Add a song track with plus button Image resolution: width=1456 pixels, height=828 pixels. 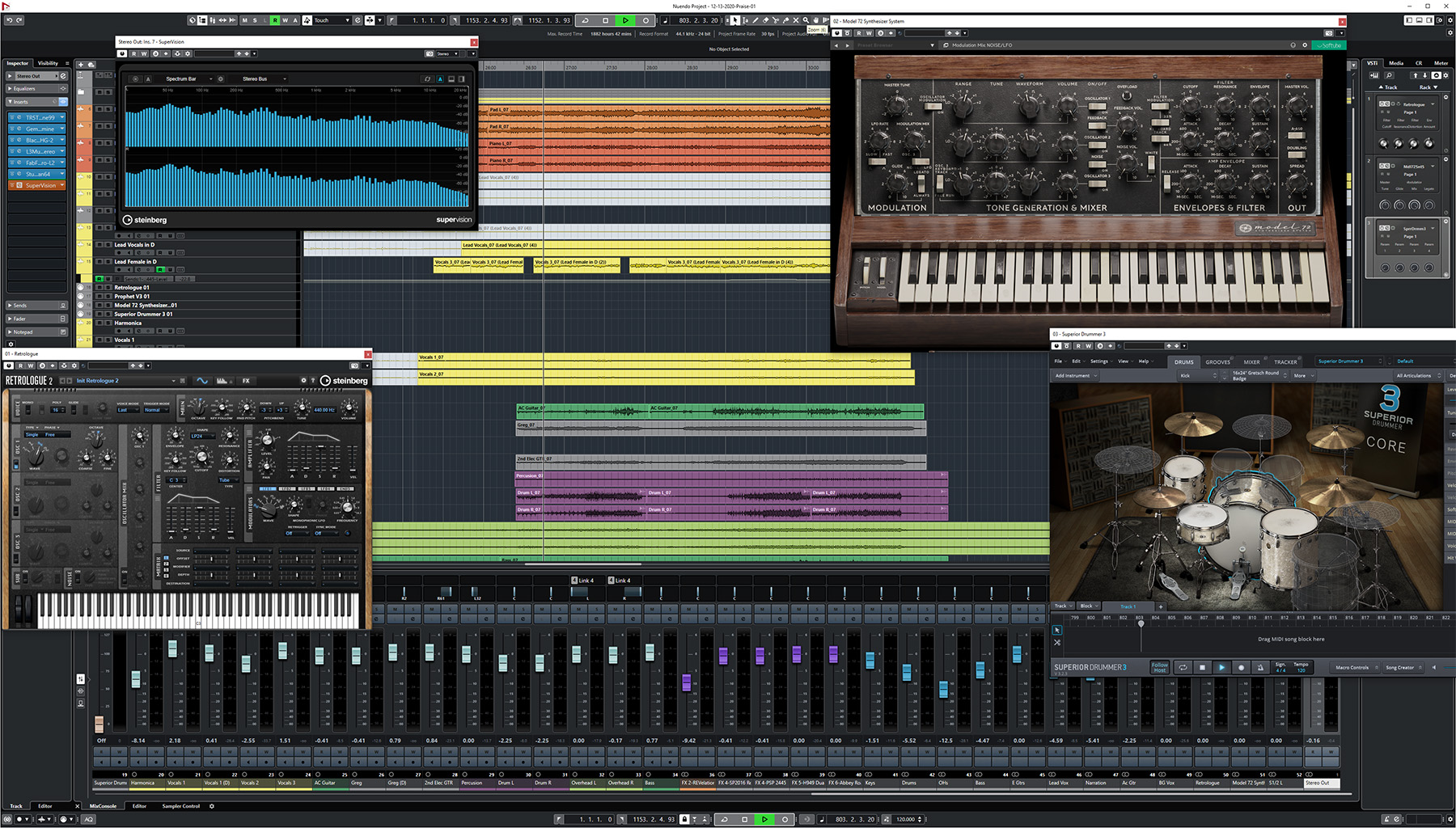[1161, 606]
